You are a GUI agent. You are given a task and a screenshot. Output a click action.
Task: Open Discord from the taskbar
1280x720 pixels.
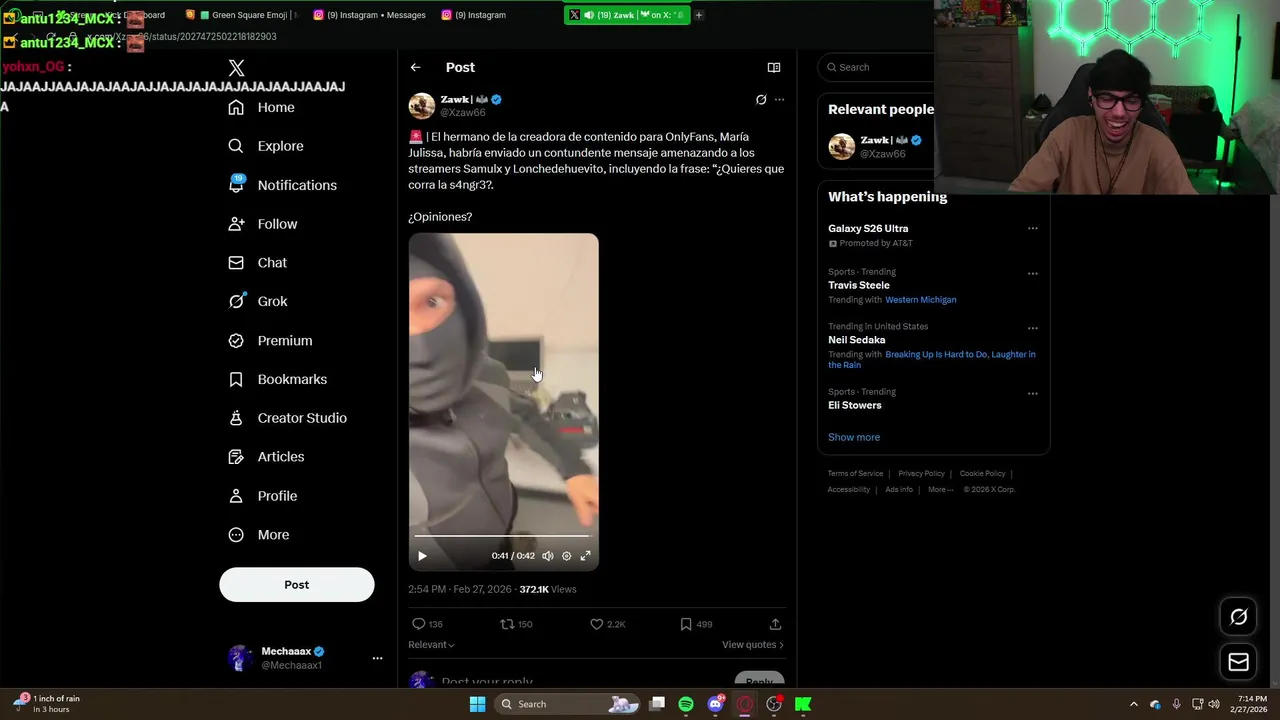716,704
